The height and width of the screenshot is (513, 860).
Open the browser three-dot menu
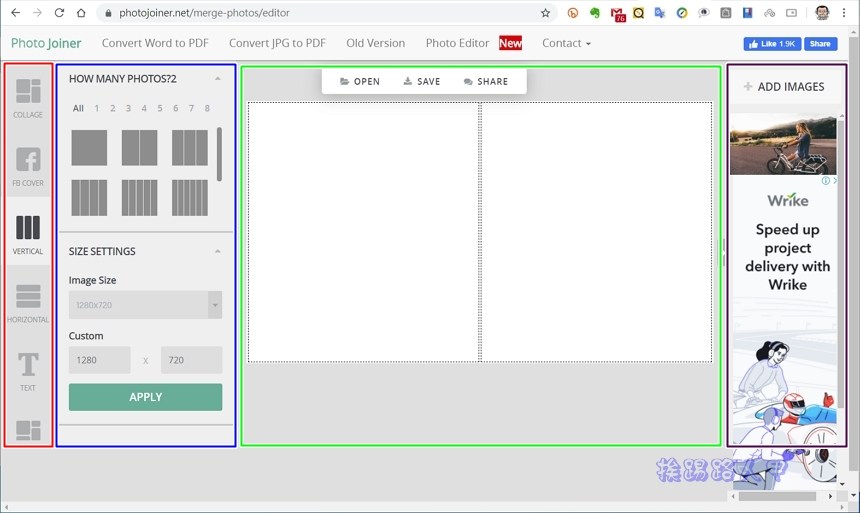point(844,13)
